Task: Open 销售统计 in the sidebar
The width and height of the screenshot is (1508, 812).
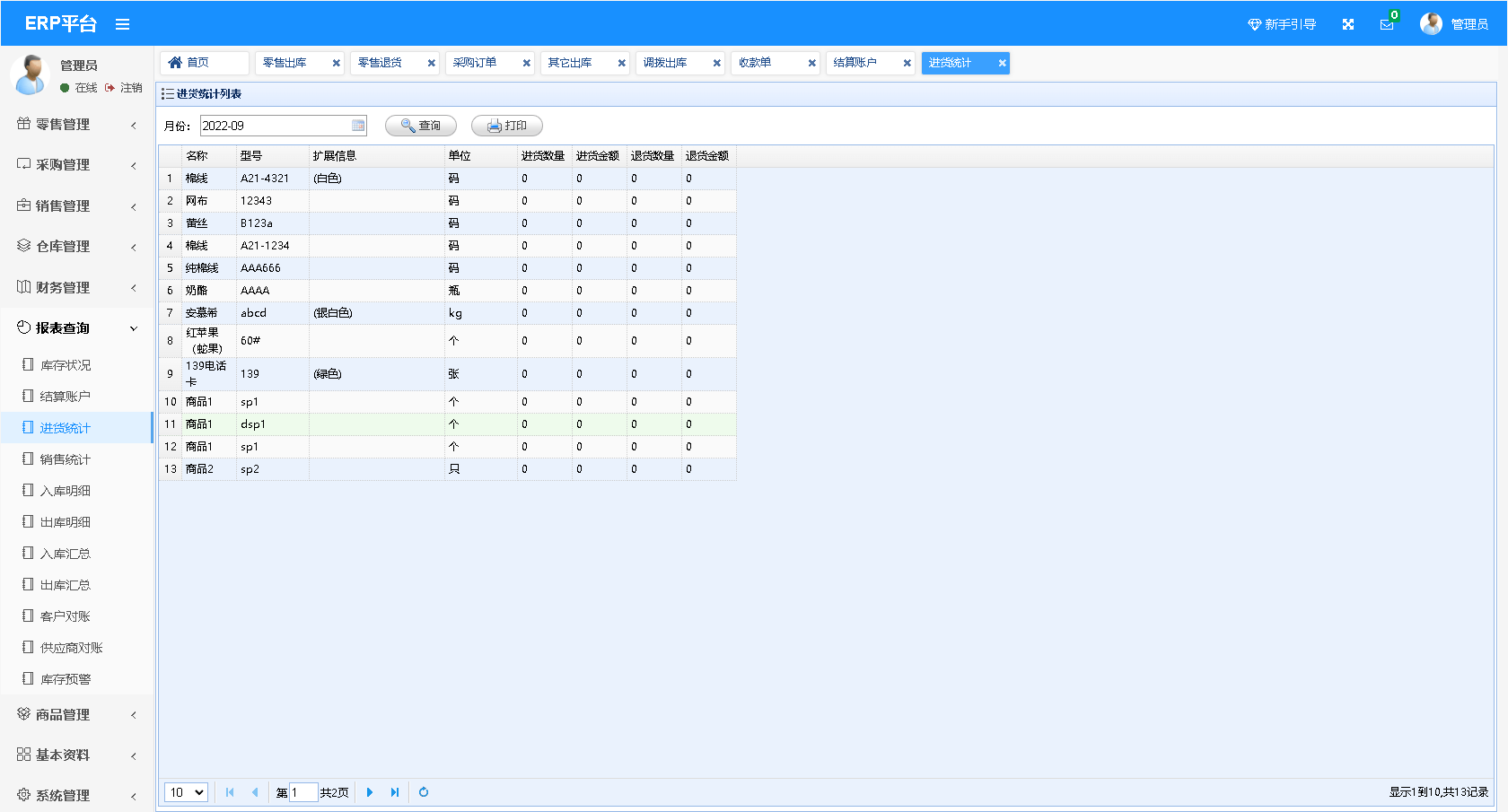Action: [x=65, y=459]
